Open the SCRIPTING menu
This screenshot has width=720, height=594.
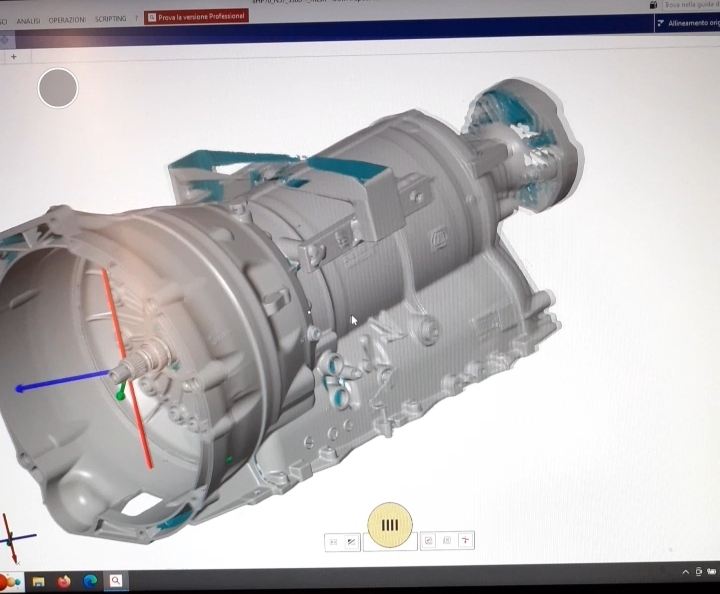coord(111,19)
